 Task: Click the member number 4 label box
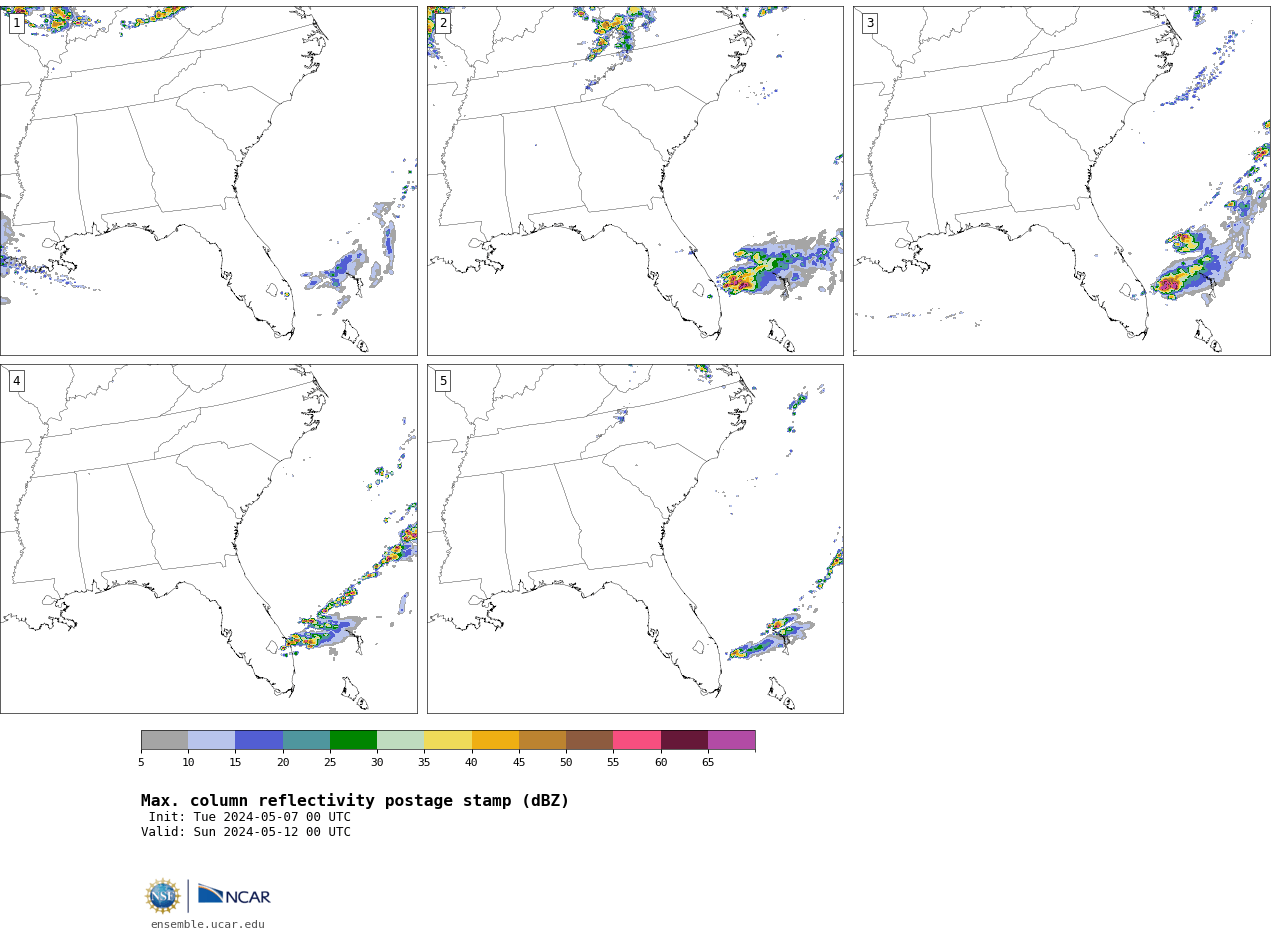pos(16,381)
